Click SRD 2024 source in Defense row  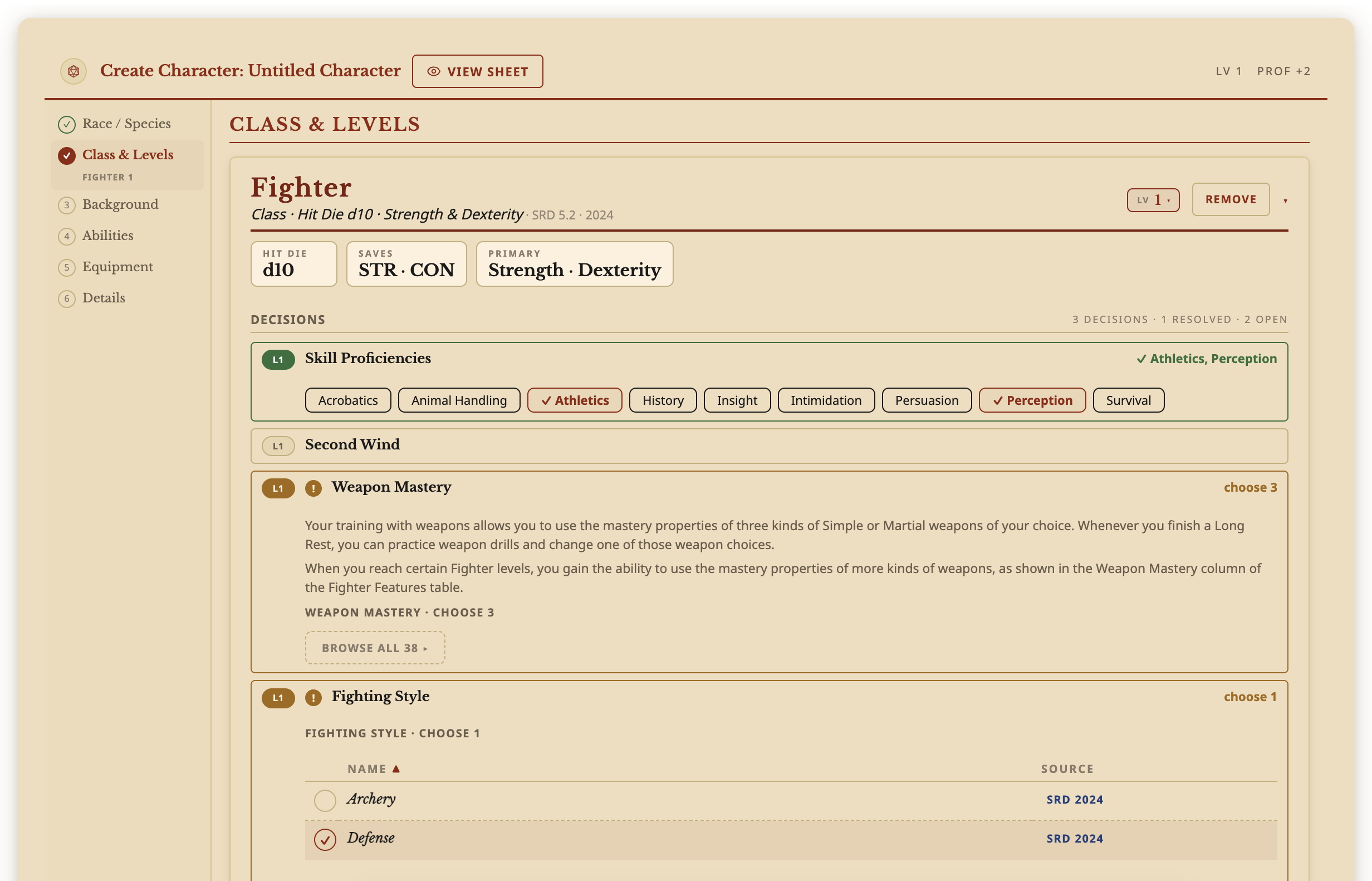tap(1075, 839)
